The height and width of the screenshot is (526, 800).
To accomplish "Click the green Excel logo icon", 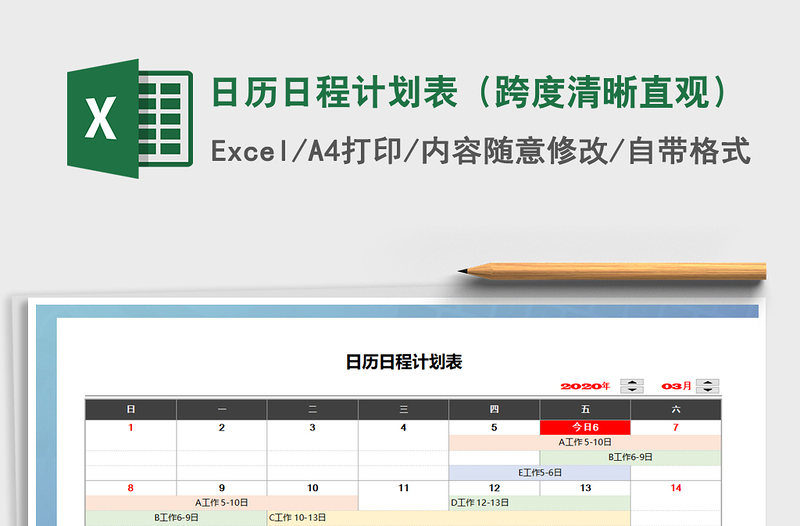I will [x=130, y=118].
